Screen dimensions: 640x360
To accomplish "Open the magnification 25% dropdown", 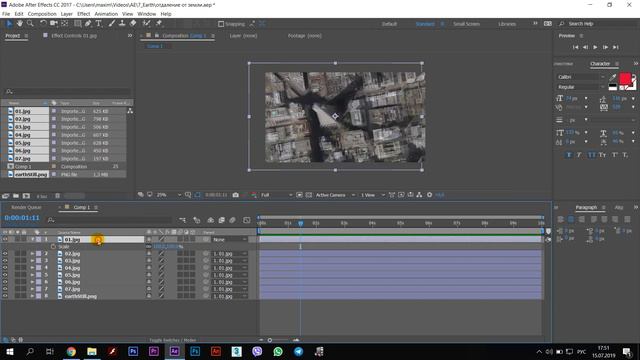I will 169,195.
